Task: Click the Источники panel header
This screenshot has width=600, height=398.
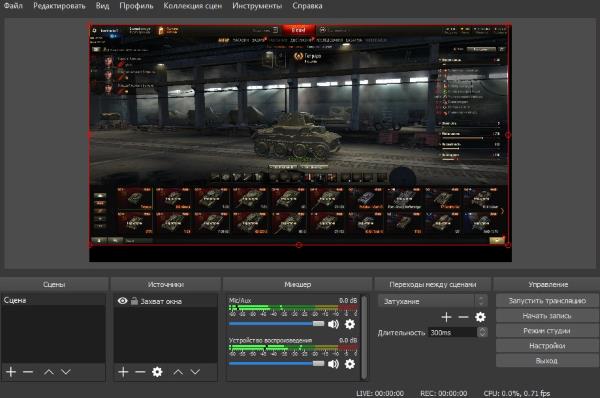Action: pos(166,284)
